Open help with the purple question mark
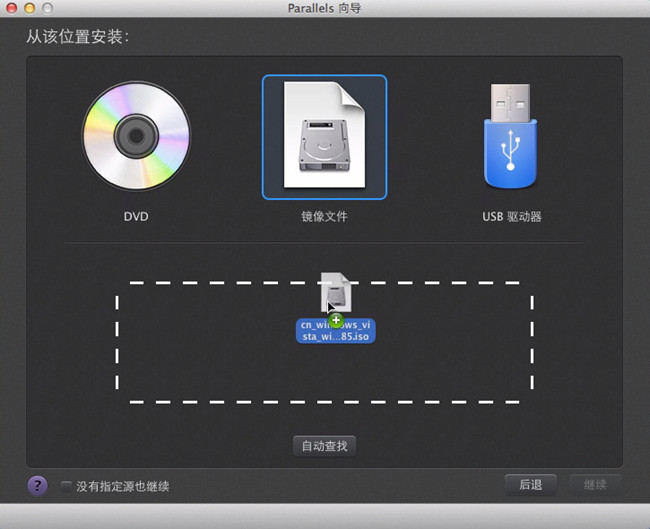The height and width of the screenshot is (529, 650). pyautogui.click(x=37, y=486)
